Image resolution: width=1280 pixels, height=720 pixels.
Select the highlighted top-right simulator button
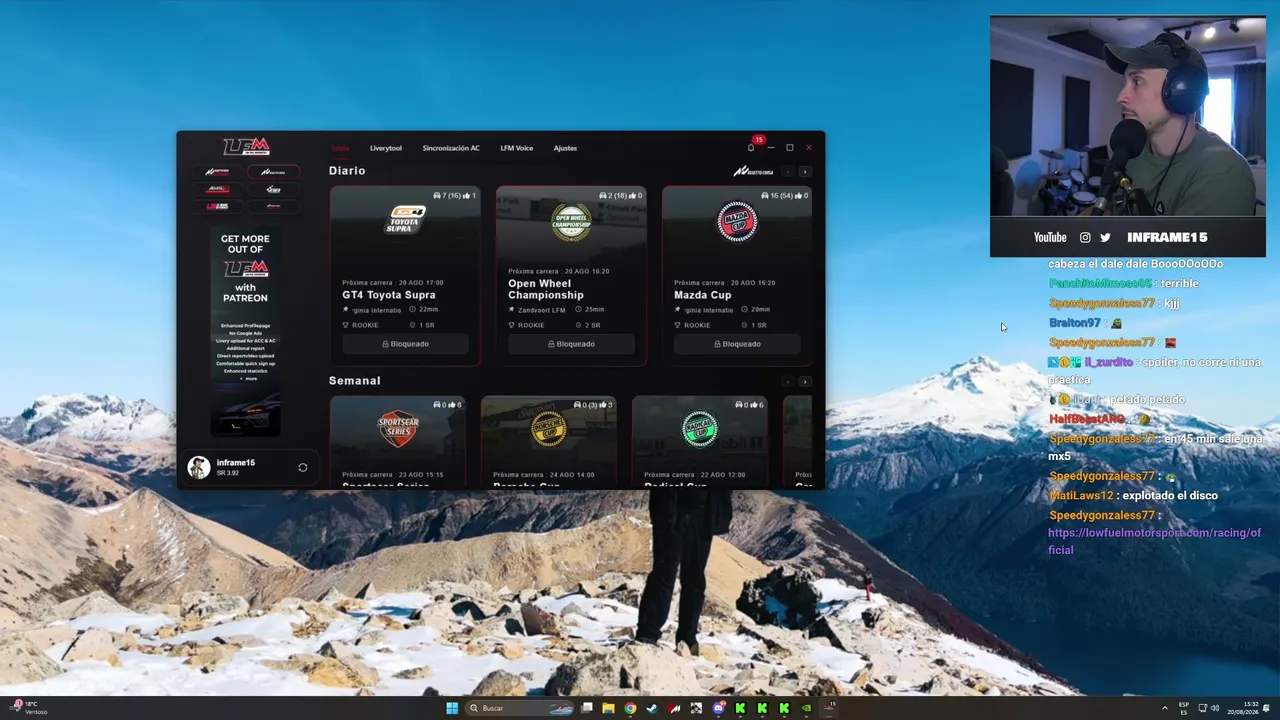coord(273,172)
